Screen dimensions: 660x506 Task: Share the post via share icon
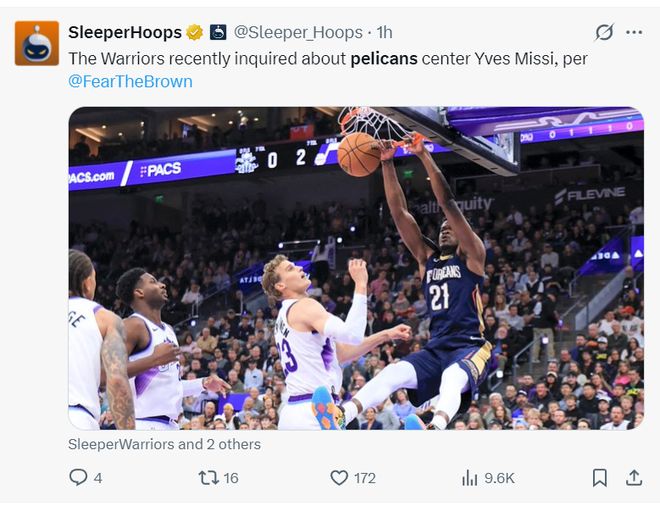(x=634, y=478)
